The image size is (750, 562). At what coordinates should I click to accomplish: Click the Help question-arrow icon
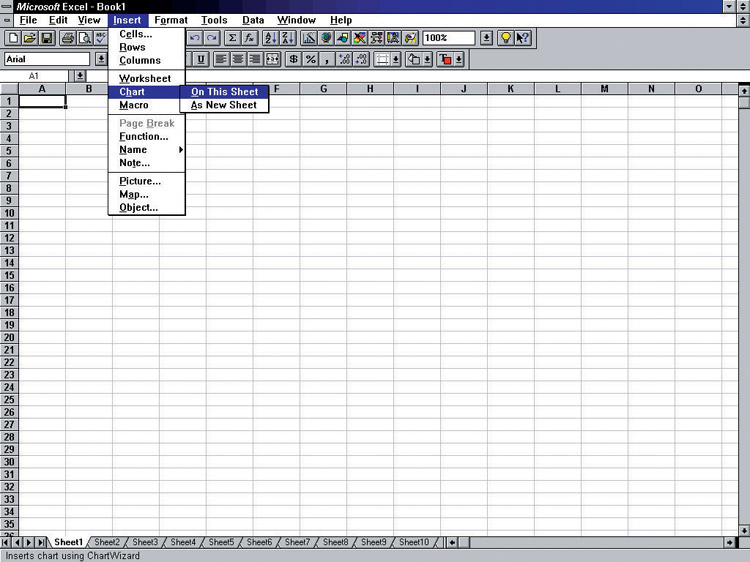click(522, 38)
